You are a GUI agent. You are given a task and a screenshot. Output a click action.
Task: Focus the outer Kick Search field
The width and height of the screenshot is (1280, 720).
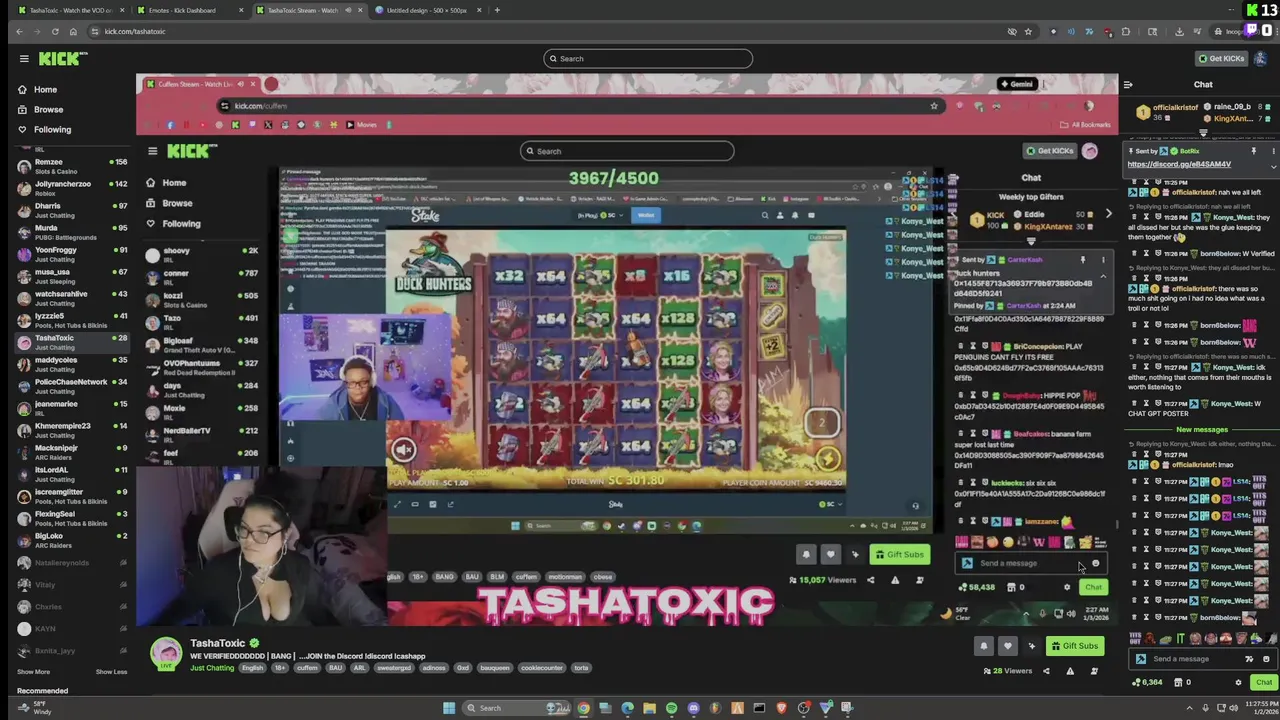tap(648, 59)
